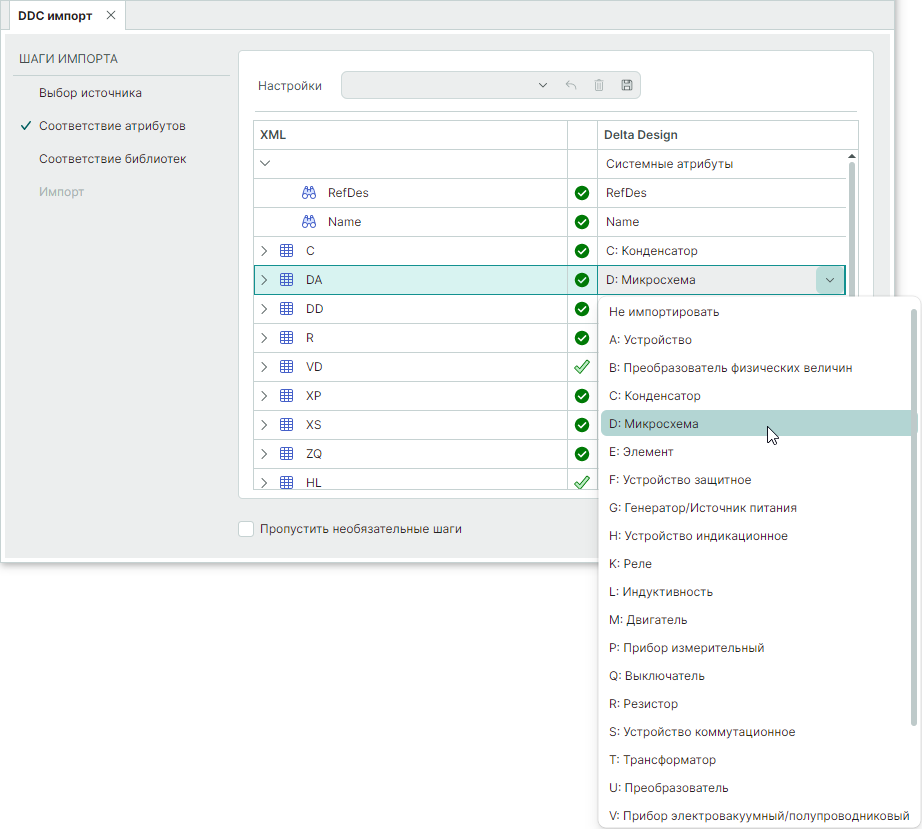Click the undo arrow icon in settings
The height and width of the screenshot is (829, 922).
[571, 86]
